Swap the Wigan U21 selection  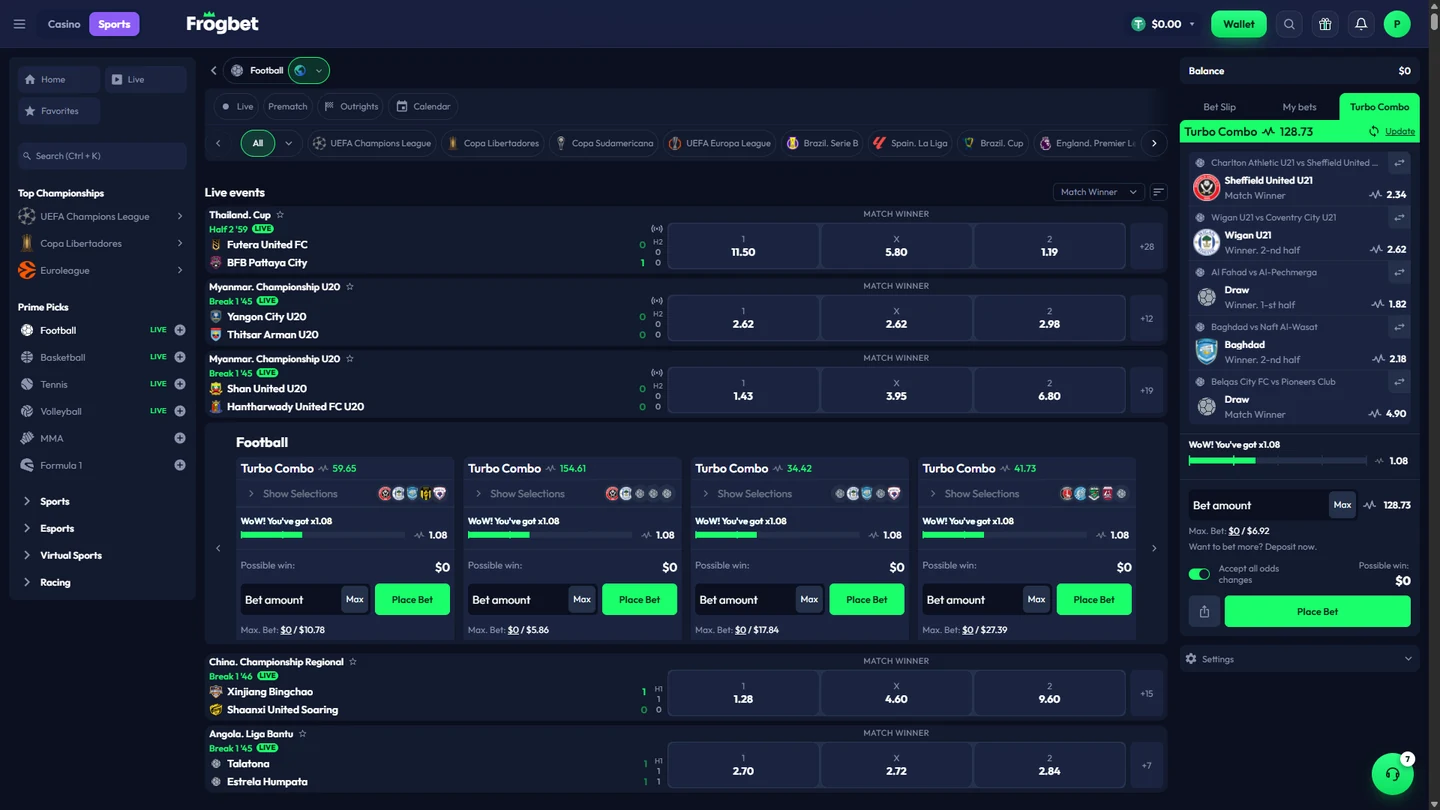point(1399,217)
